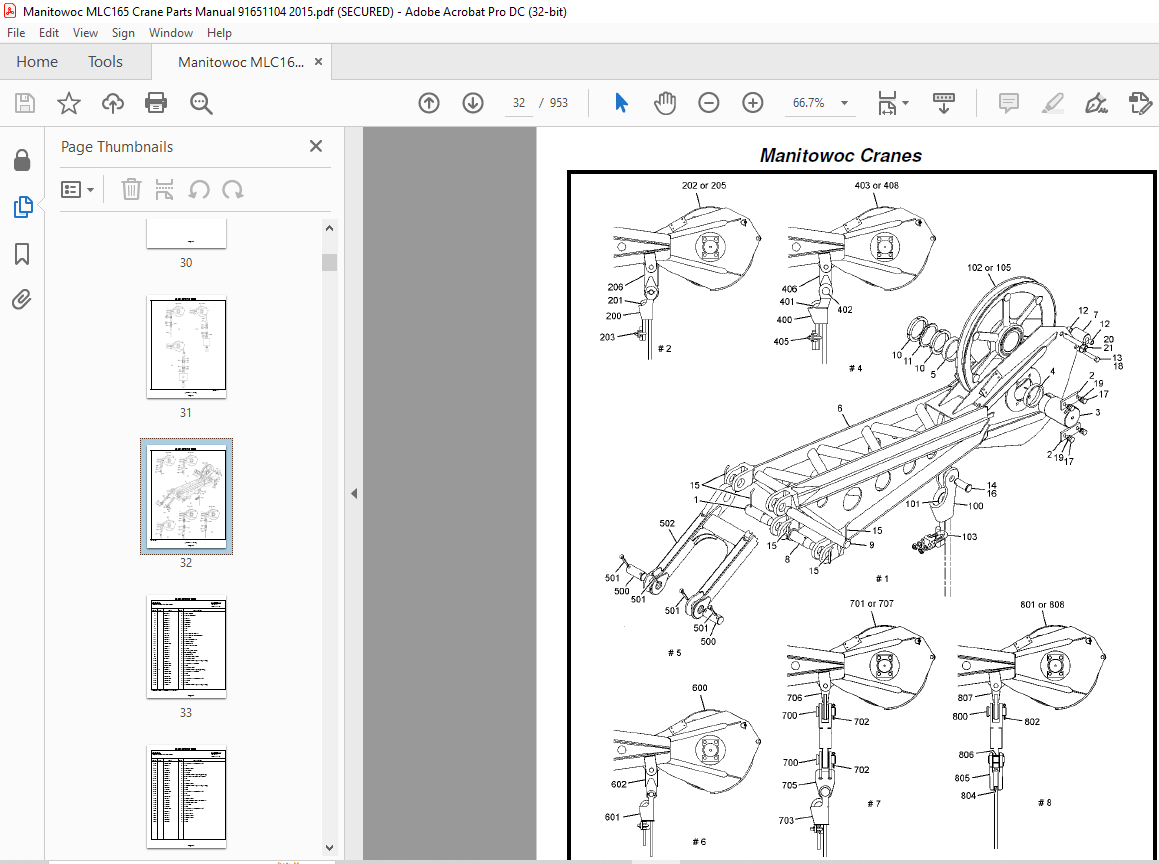Select page 32 thumbnail
Viewport: 1159px width, 864px height.
pos(186,497)
